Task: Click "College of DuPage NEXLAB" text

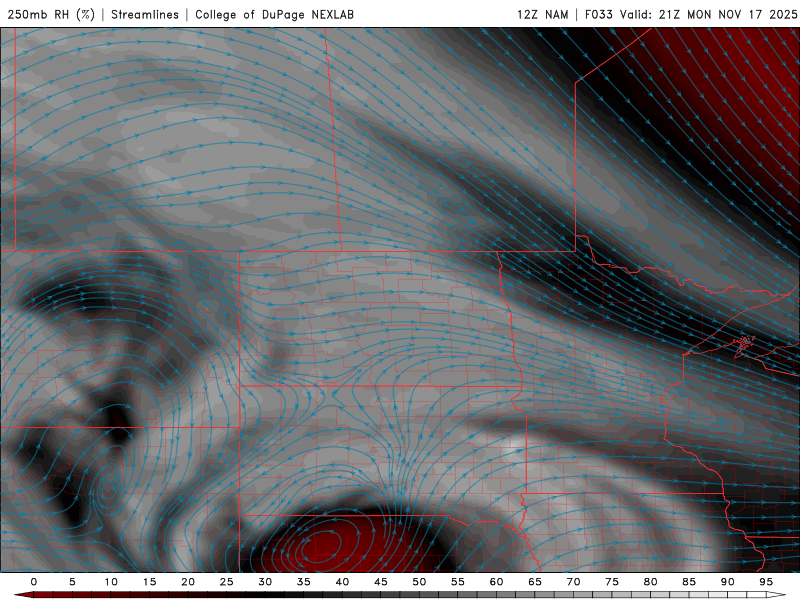Action: (x=274, y=14)
